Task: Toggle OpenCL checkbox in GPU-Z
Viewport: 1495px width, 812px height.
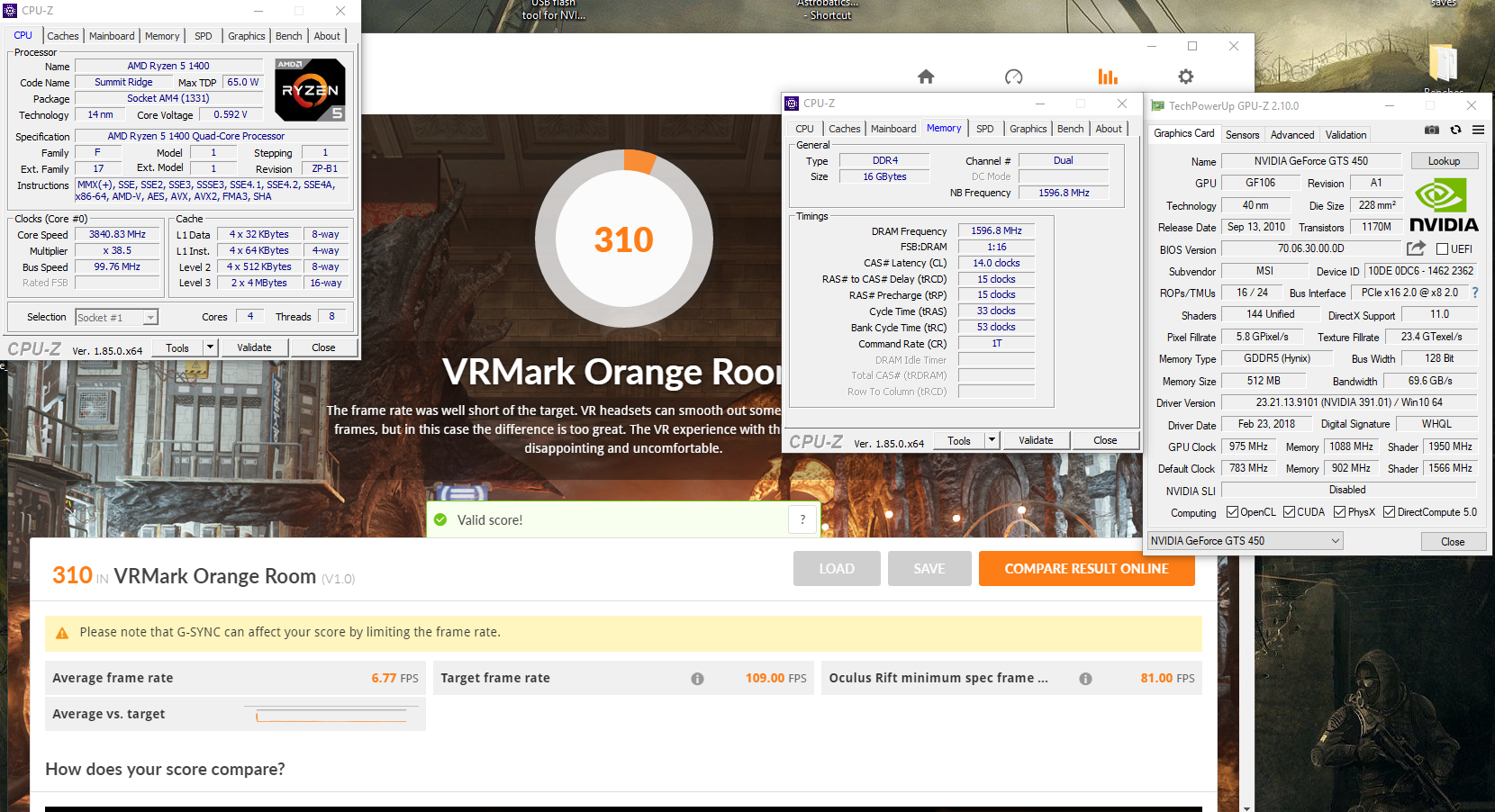Action: (1232, 512)
